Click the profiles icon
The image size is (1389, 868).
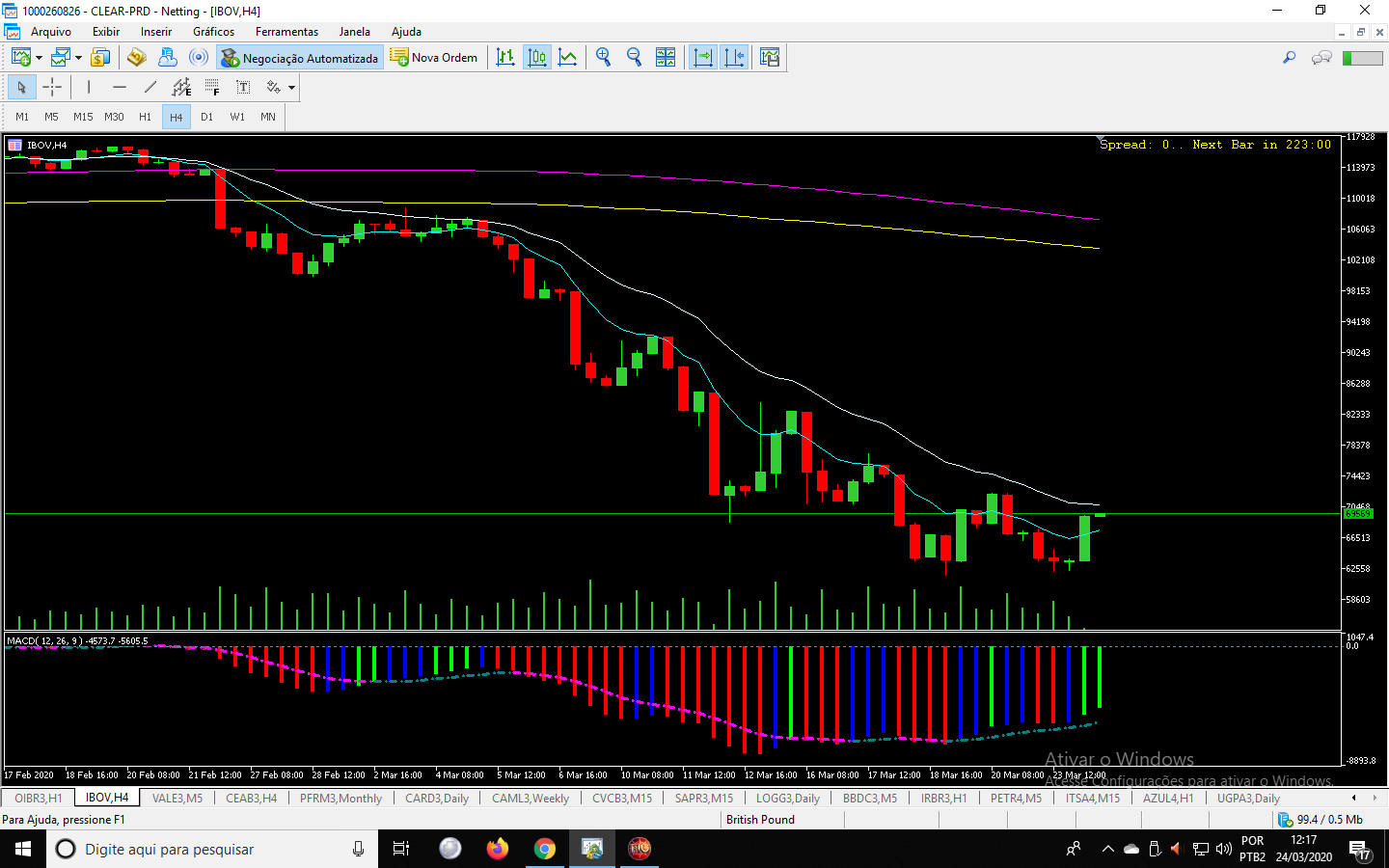tap(61, 58)
